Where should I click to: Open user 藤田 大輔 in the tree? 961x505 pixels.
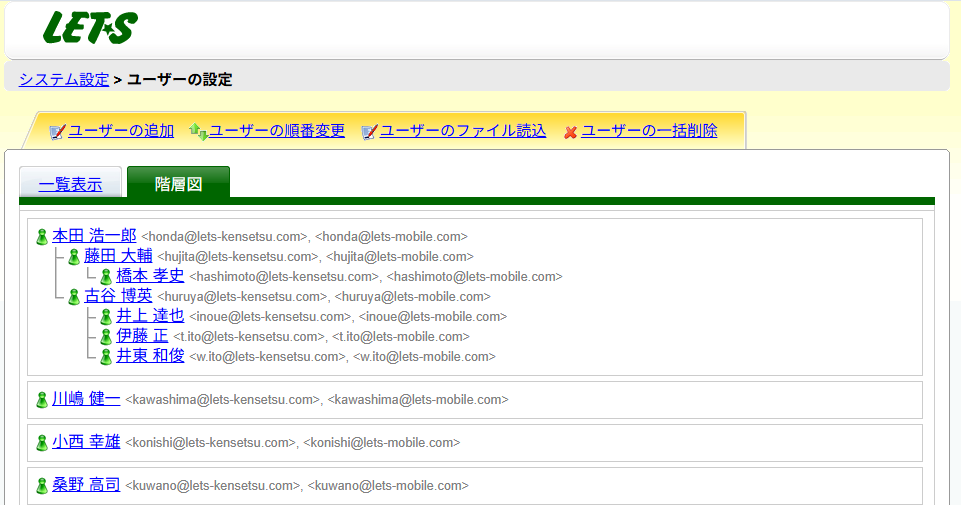[x=118, y=256]
